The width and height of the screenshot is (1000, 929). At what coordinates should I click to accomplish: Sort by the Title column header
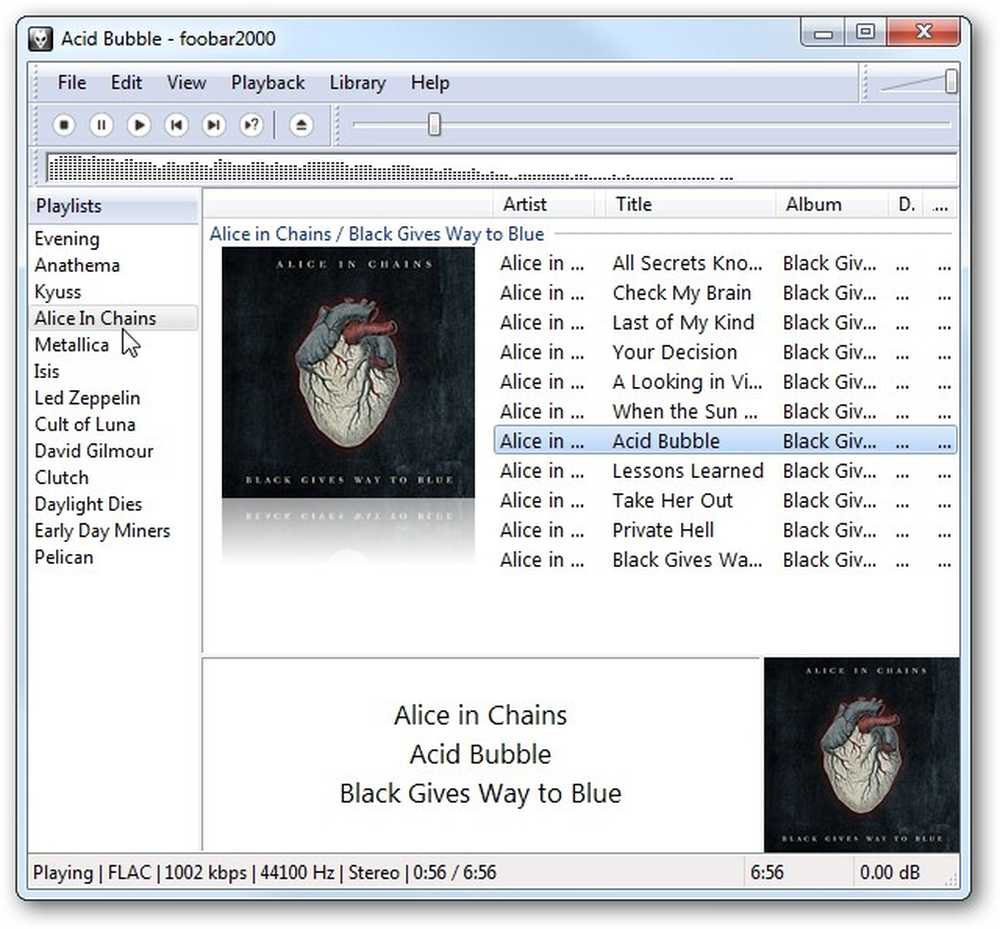[686, 205]
